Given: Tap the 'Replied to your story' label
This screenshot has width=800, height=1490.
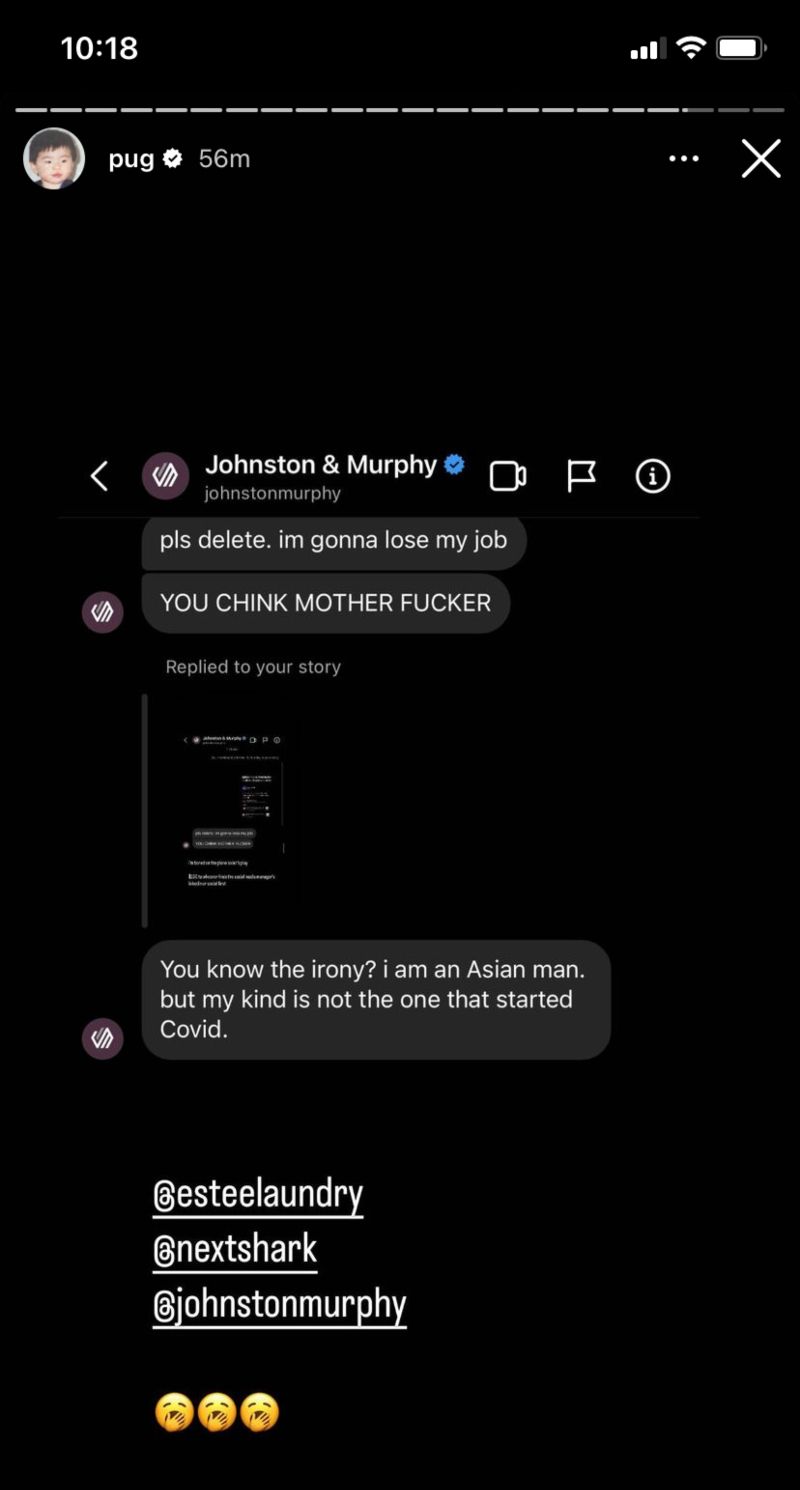Looking at the screenshot, I should point(253,667).
